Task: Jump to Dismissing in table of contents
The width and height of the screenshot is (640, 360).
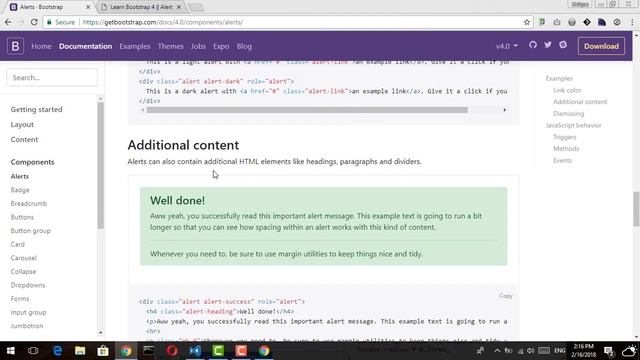Action: pos(569,113)
